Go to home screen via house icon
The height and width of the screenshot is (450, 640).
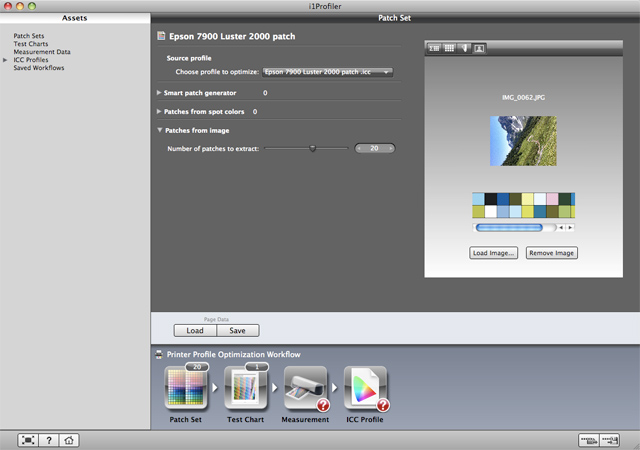coord(69,440)
